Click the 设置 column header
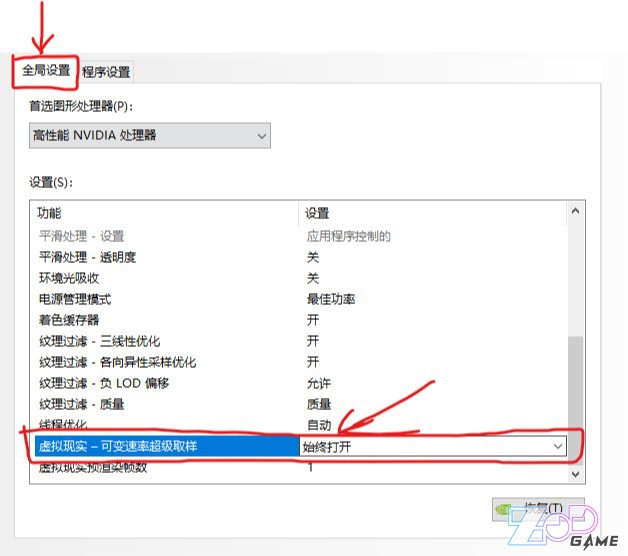This screenshot has height=556, width=628. pos(433,213)
